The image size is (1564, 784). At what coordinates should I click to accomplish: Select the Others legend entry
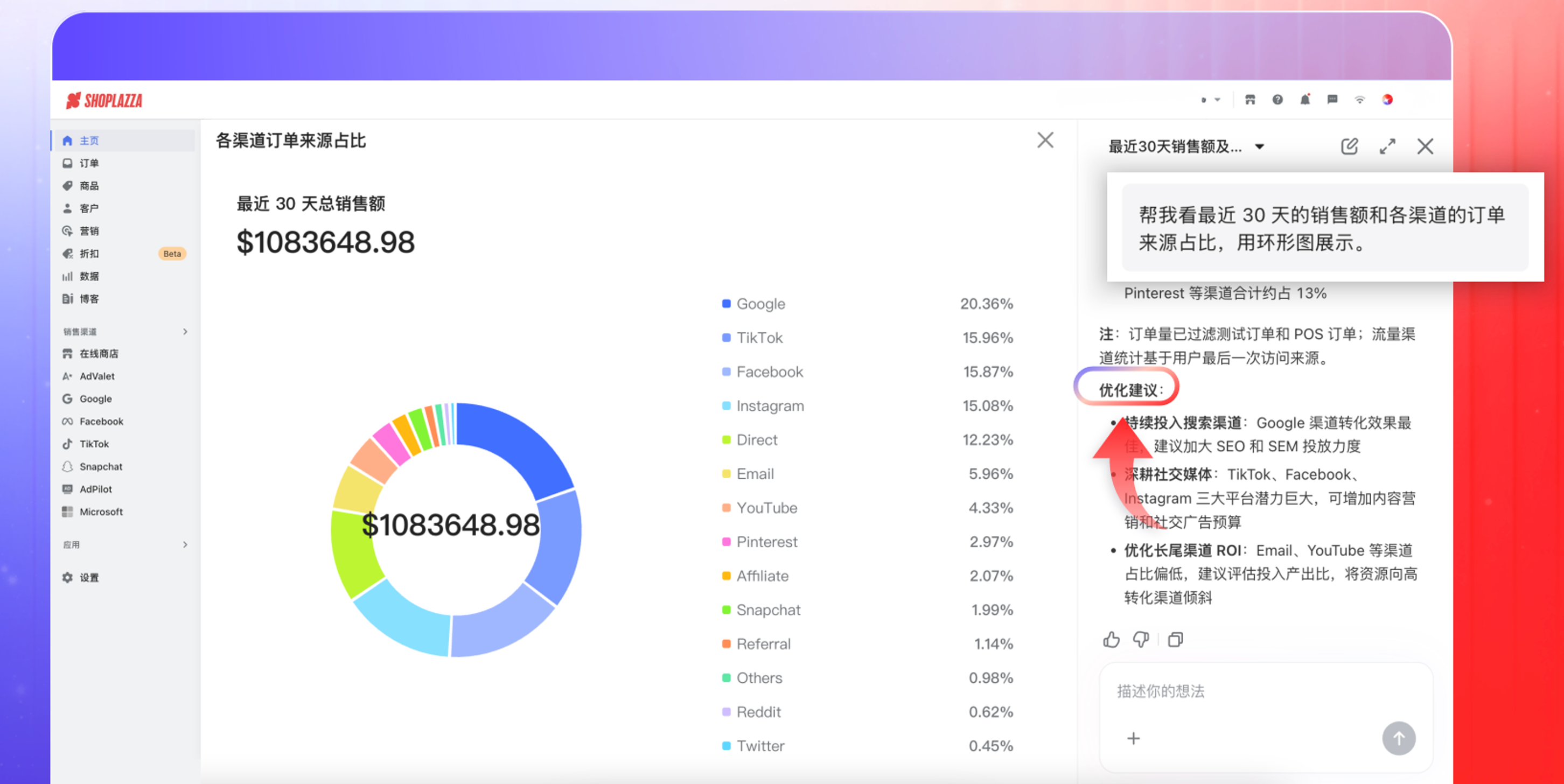[x=868, y=677]
